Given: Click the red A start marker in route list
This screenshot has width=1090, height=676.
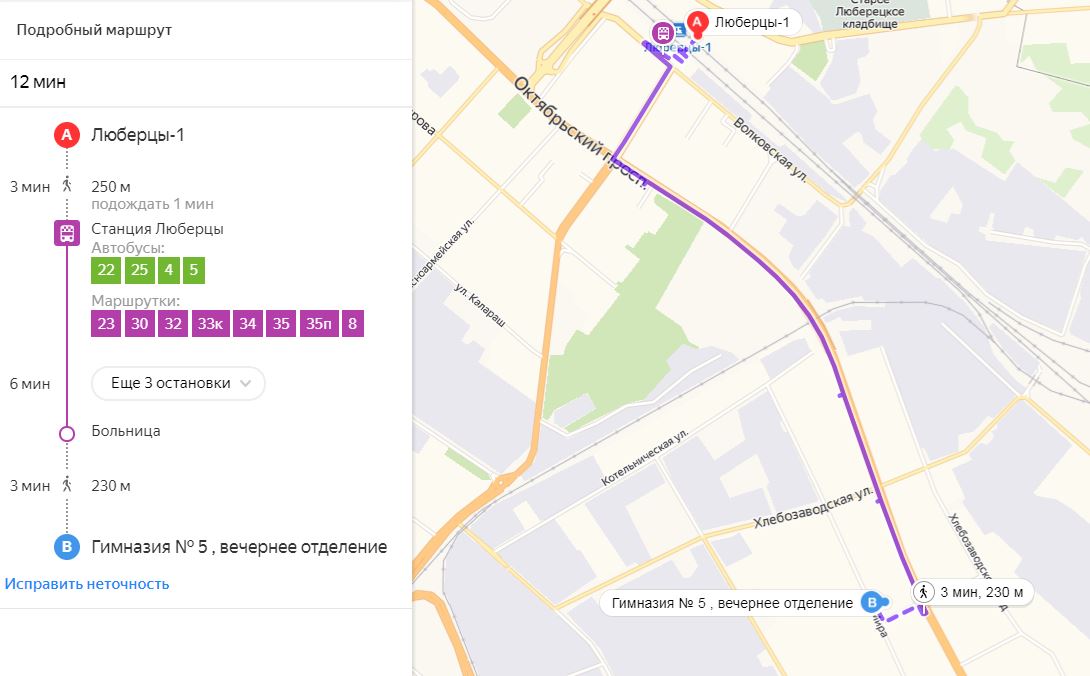Looking at the screenshot, I should pyautogui.click(x=67, y=135).
